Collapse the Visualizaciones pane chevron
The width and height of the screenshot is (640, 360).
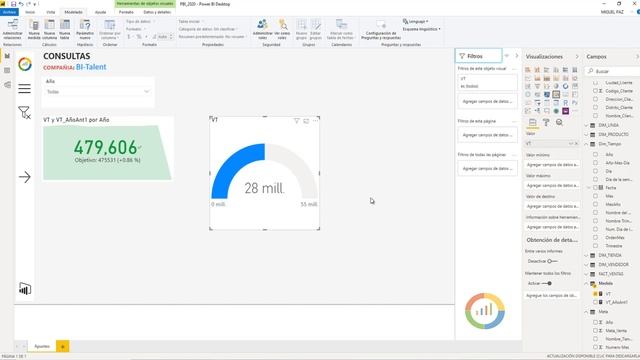pos(577,56)
